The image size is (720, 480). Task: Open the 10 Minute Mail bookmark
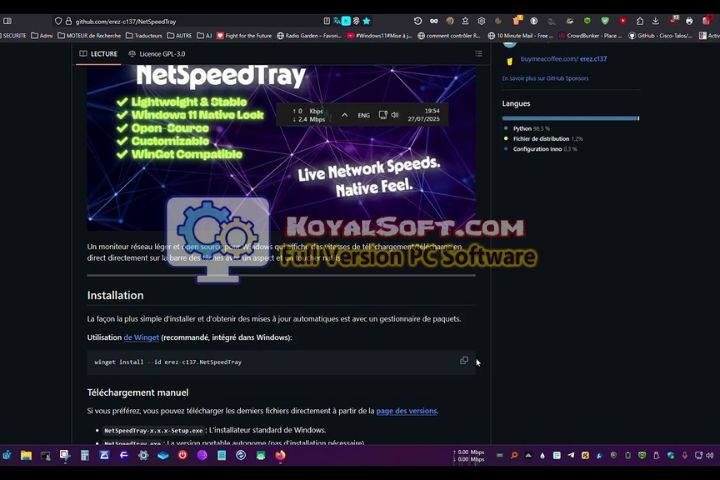(521, 35)
